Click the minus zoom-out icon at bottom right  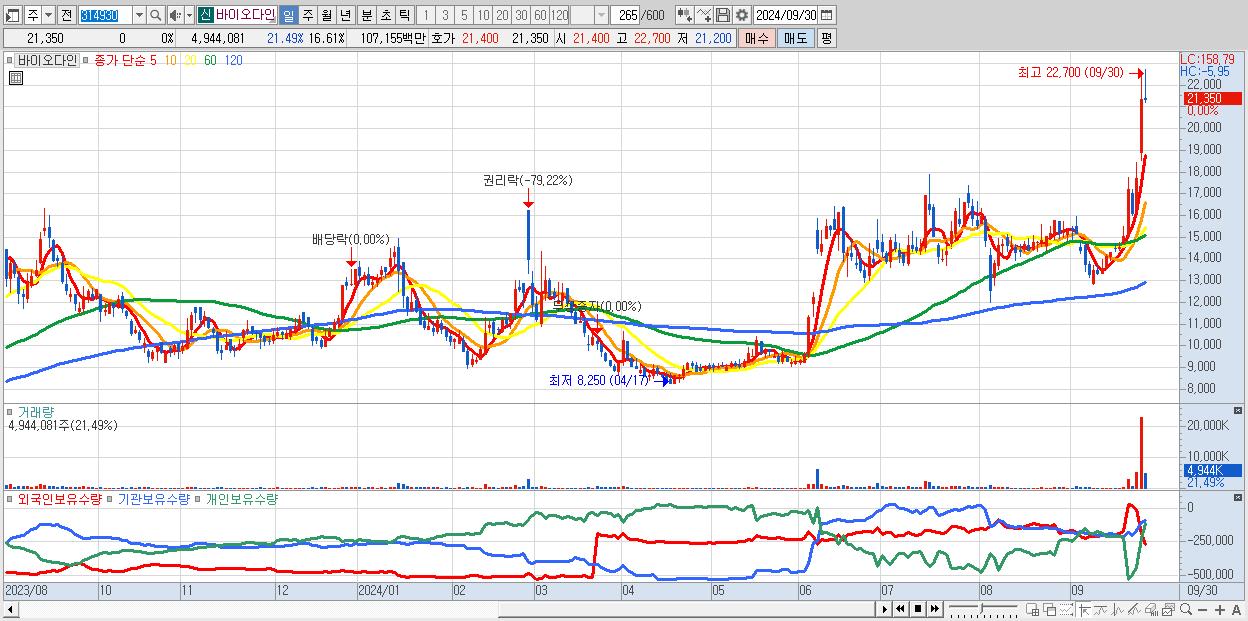point(1202,609)
